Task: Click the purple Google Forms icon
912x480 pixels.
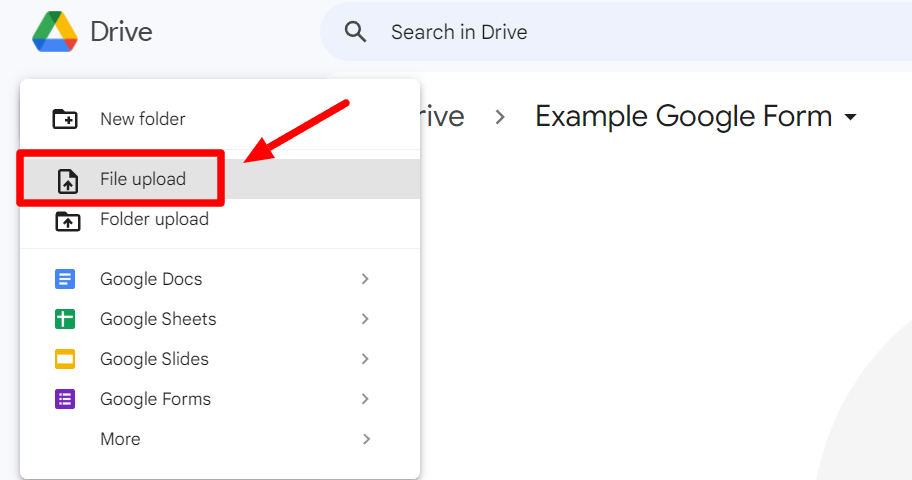Action: tap(65, 399)
